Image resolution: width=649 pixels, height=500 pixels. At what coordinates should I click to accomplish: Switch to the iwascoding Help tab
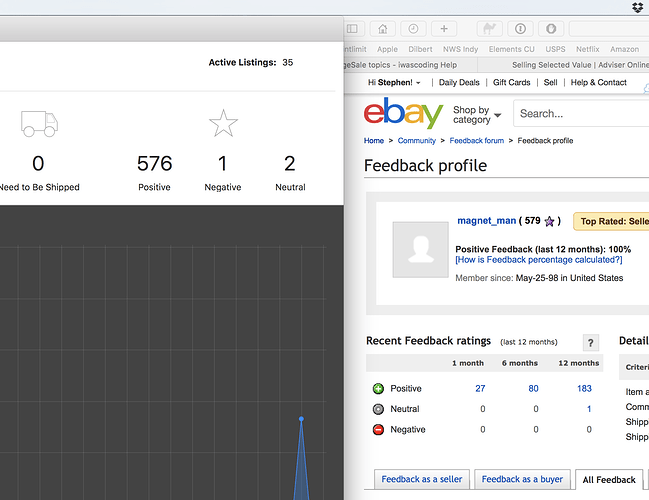tap(411, 65)
